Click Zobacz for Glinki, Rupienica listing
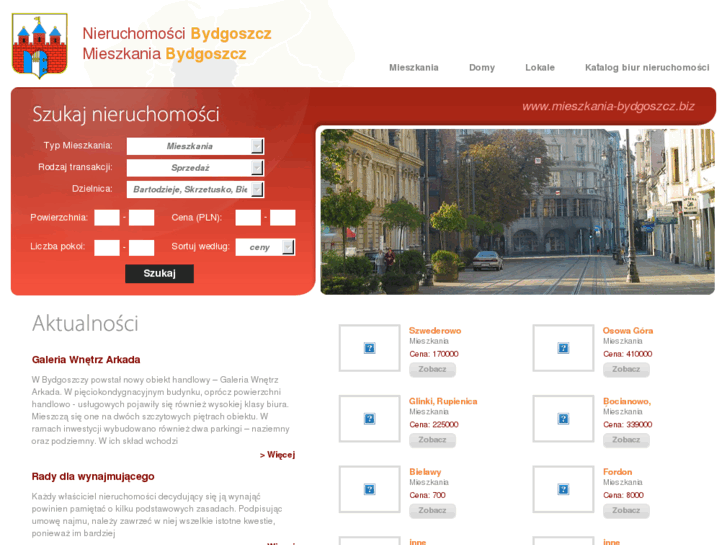Image resolution: width=727 pixels, height=545 pixels. pos(432,440)
